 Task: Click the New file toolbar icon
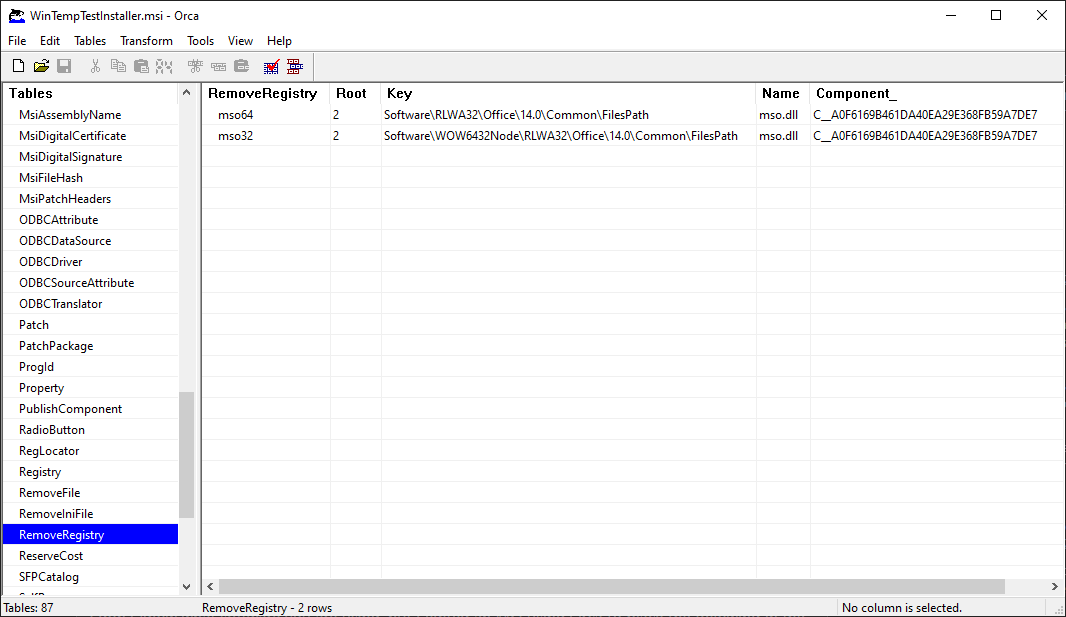[18, 66]
